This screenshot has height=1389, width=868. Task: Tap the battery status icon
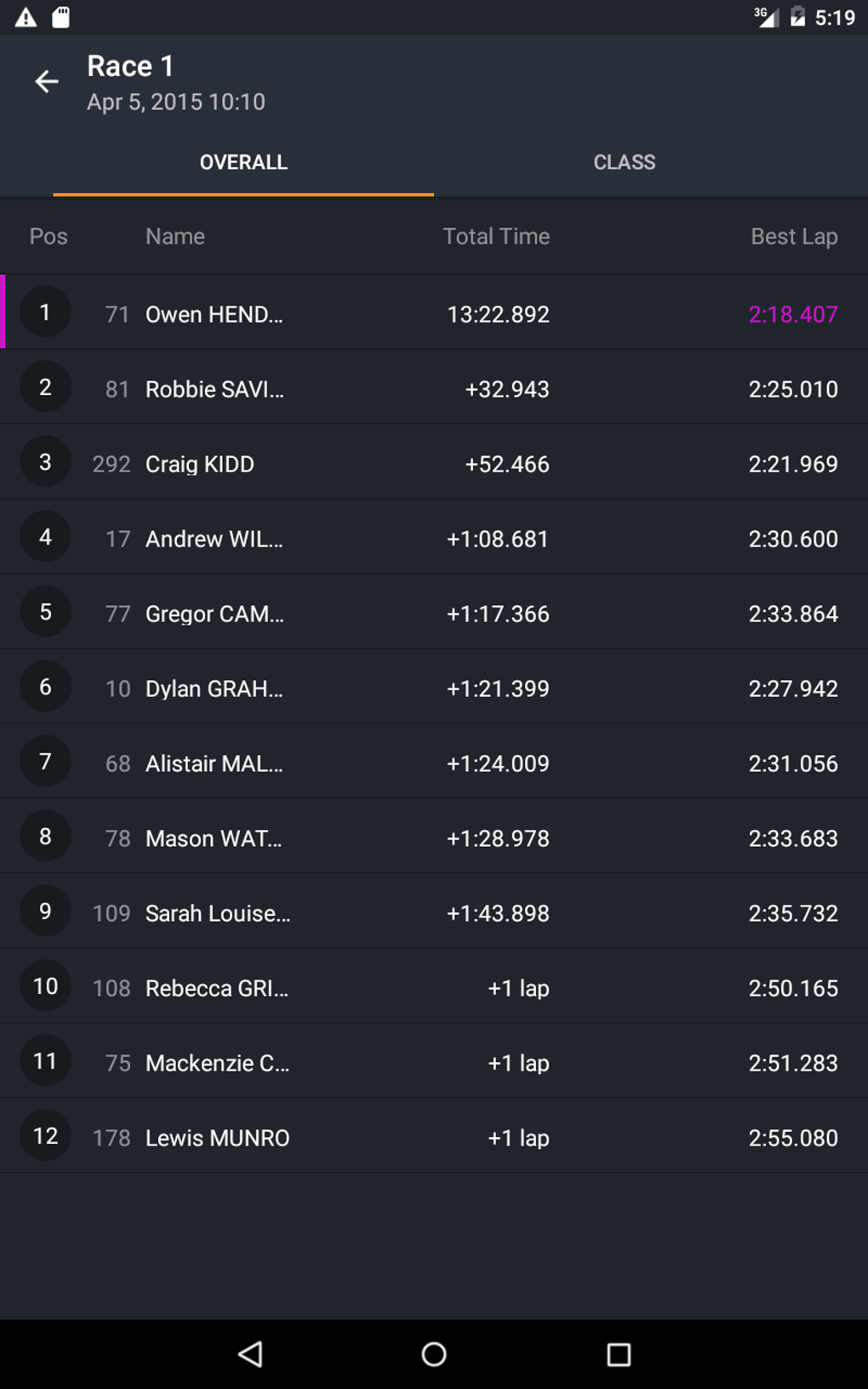(797, 17)
